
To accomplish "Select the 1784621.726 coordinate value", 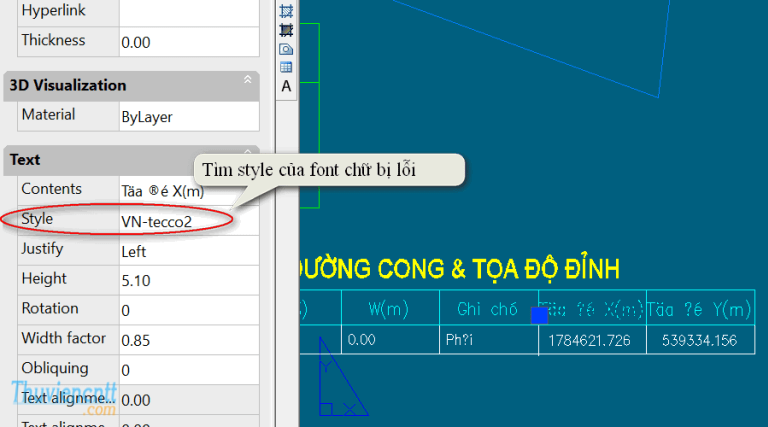I will (x=589, y=340).
